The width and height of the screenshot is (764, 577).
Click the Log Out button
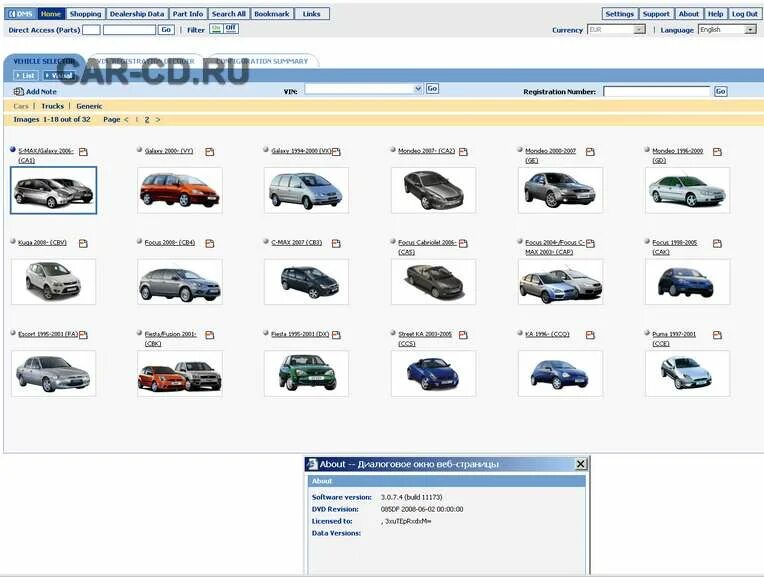745,14
